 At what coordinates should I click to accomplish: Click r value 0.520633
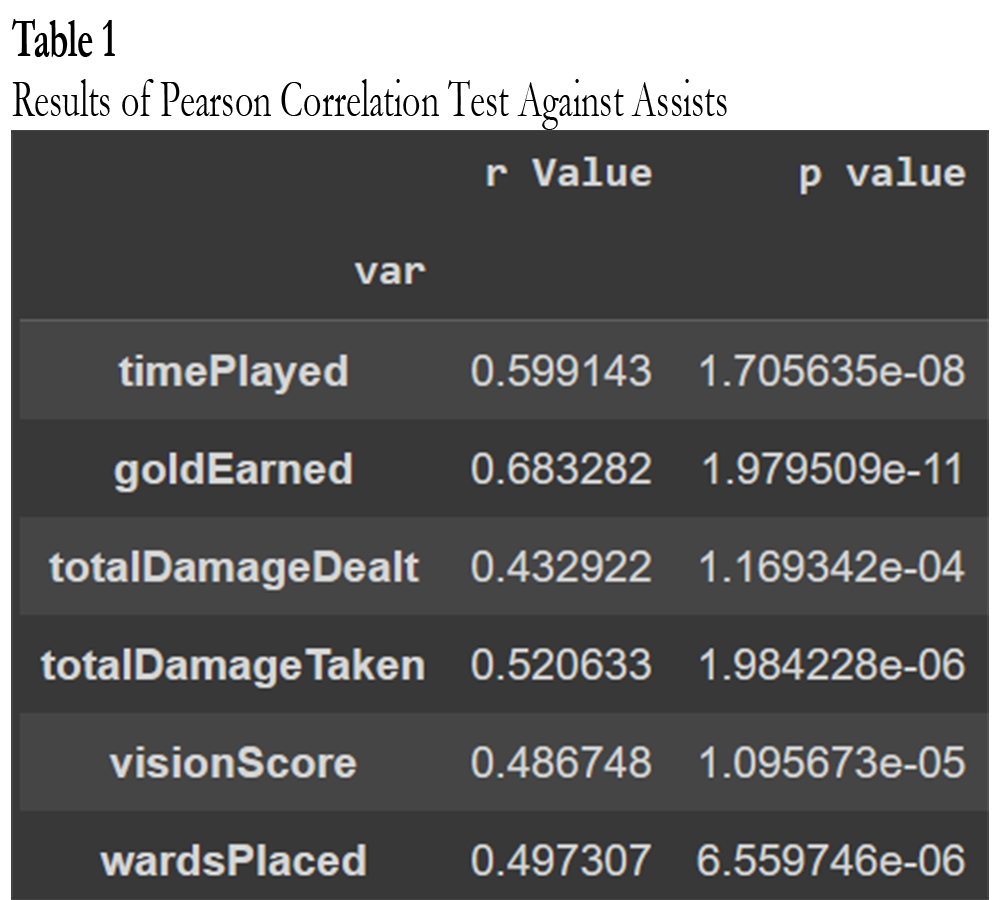pyautogui.click(x=561, y=665)
